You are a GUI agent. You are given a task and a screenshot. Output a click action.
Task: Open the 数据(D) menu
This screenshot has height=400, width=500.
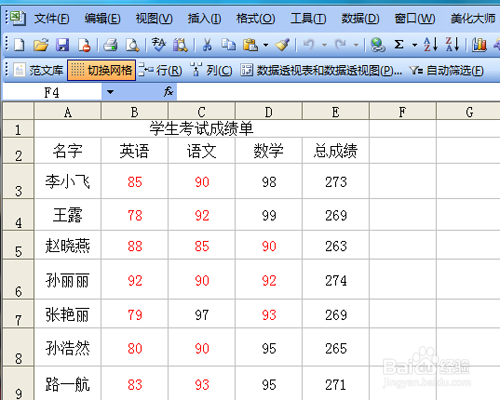[360, 18]
